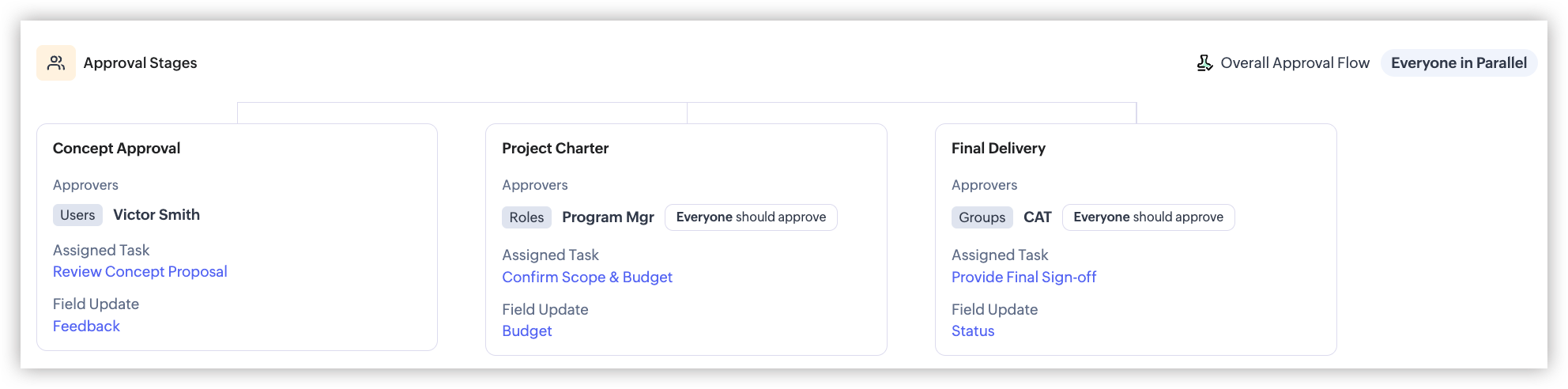Screen dimensions: 1568x389
Task: Click Everyone should approve beside Program Mgr
Action: pos(751,217)
